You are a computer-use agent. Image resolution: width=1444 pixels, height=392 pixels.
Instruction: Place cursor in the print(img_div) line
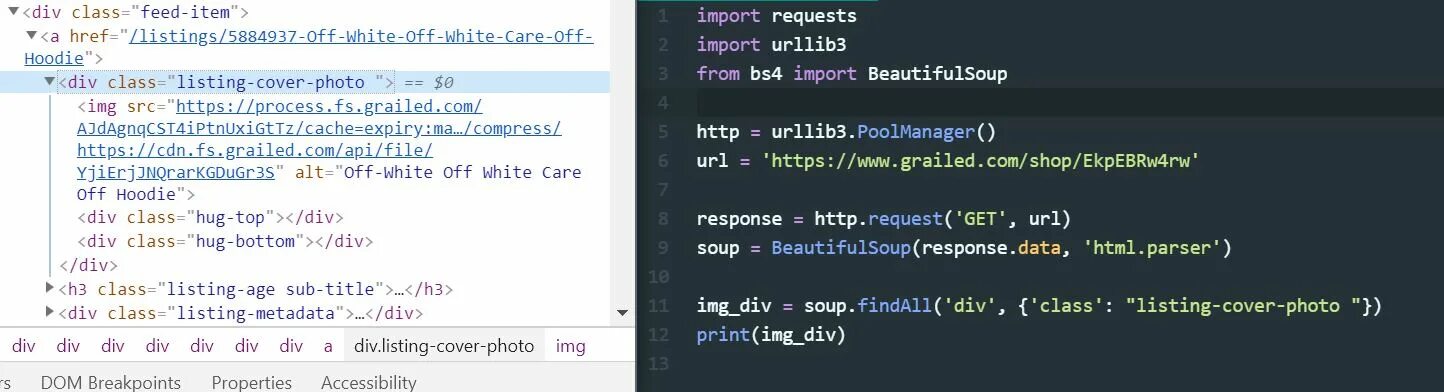pyautogui.click(x=771, y=335)
